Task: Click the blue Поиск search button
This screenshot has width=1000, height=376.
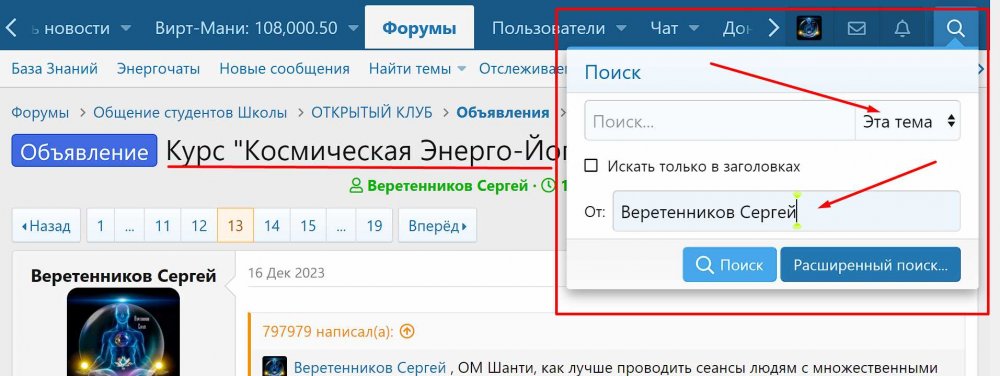Action: point(730,264)
